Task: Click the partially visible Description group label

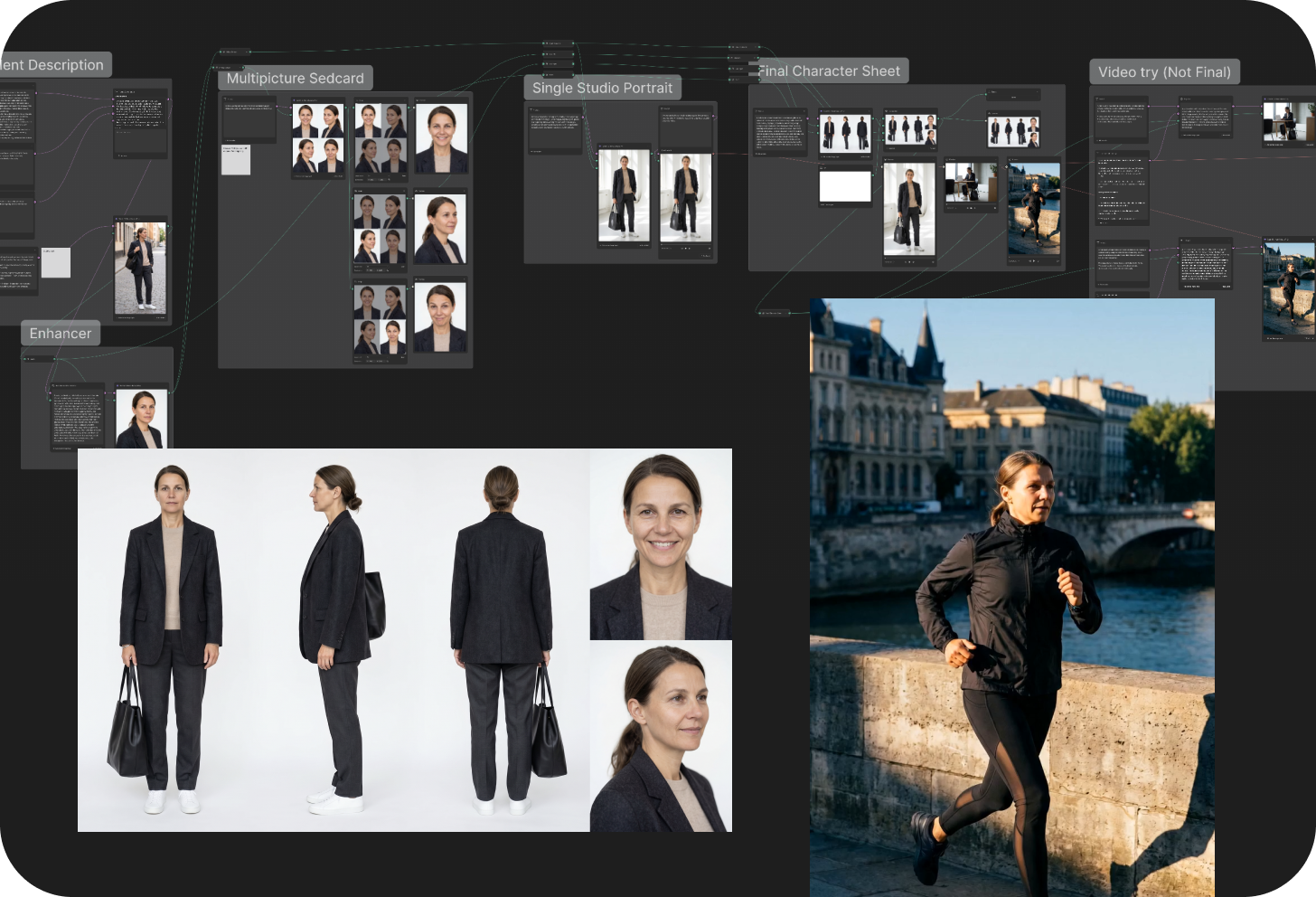Action: coord(54,64)
